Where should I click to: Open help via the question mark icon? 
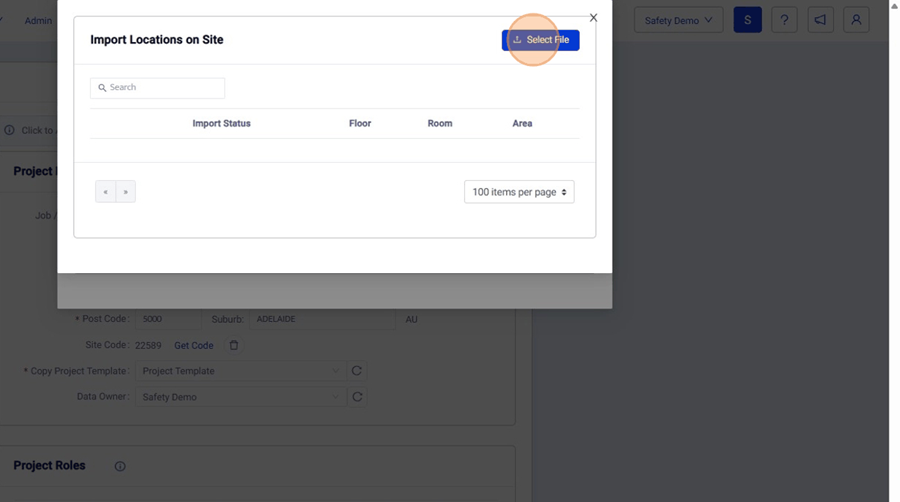[784, 20]
